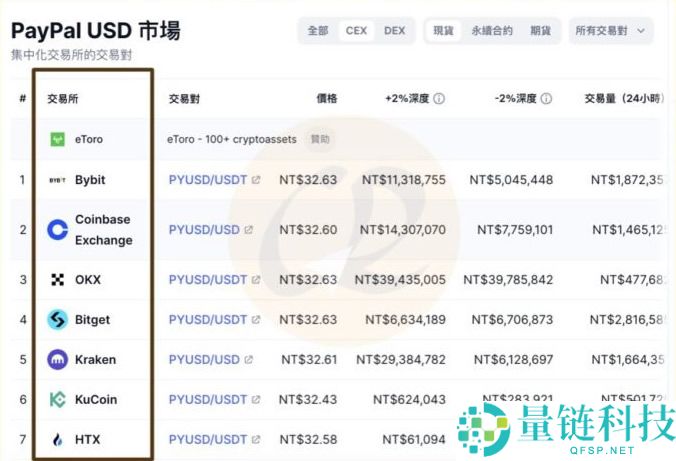Click HTX price NT$32.58
This screenshot has width=676, height=461.
(308, 439)
